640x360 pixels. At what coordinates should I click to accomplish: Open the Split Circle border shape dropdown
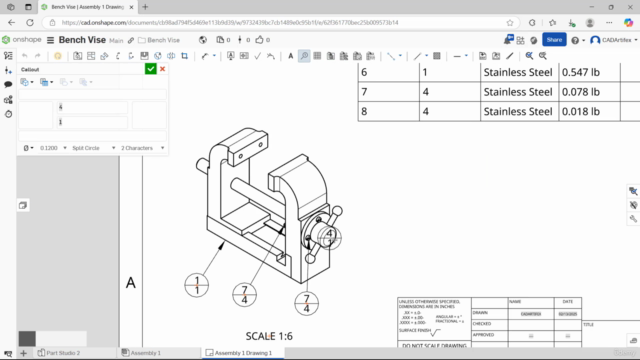93,148
